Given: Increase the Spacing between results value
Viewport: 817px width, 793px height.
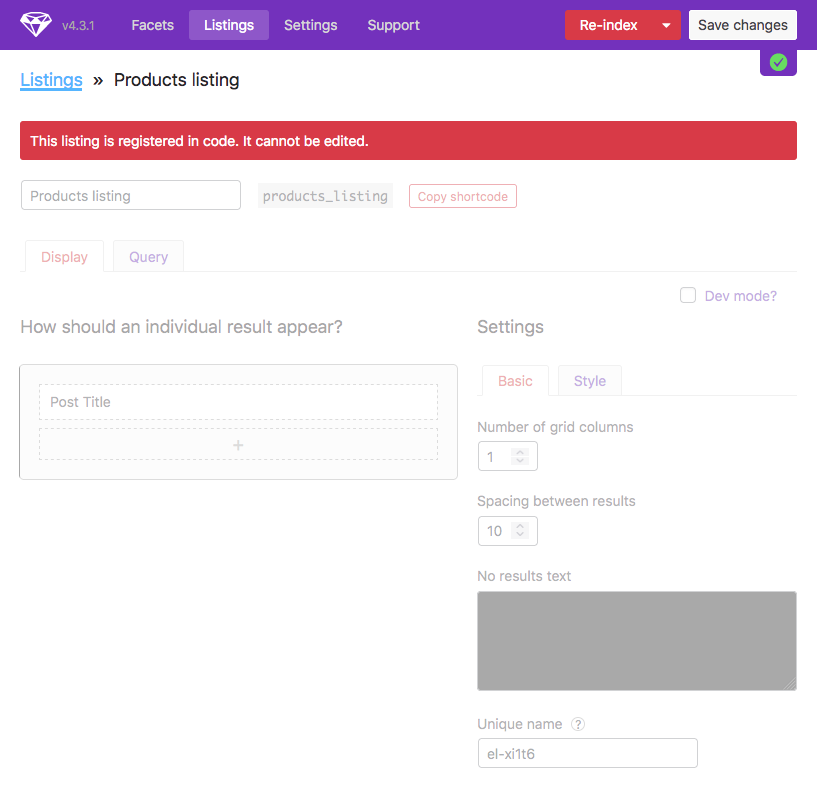Looking at the screenshot, I should pos(520,526).
